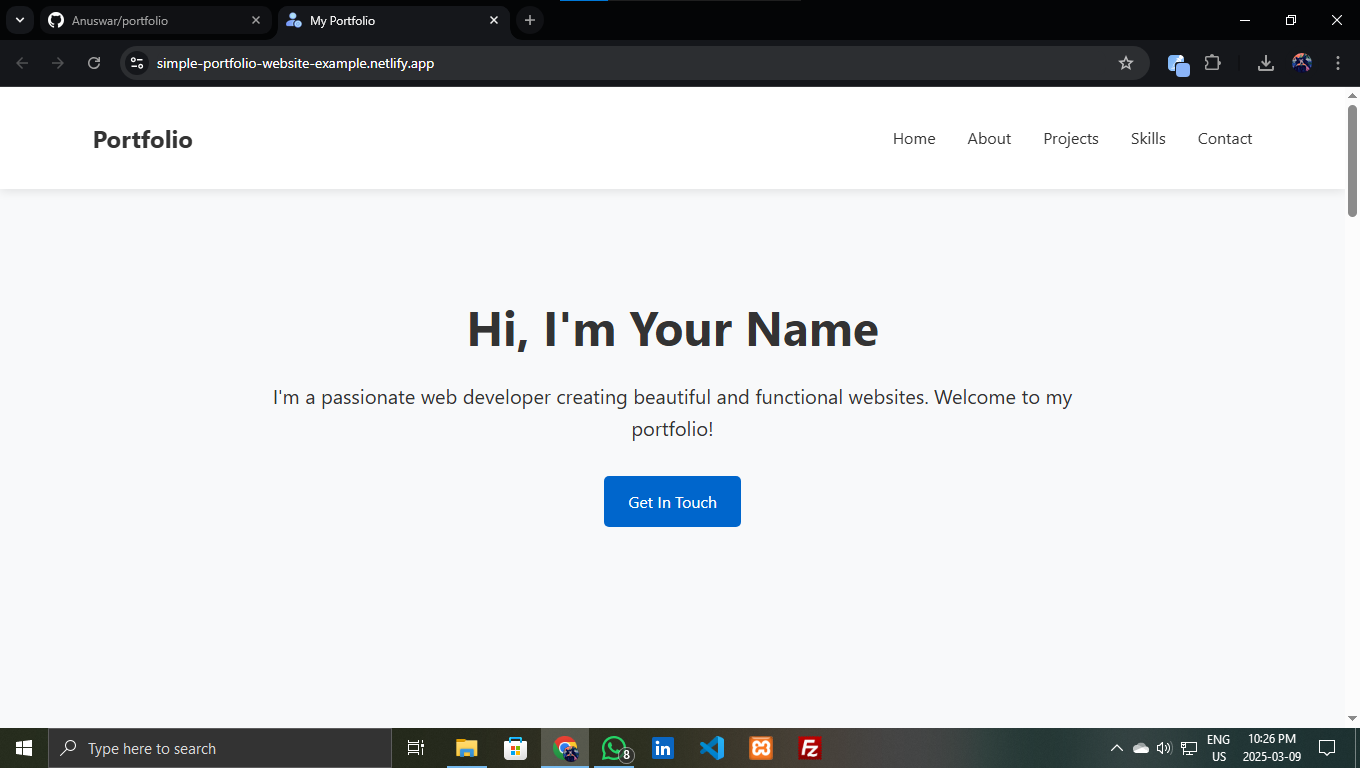This screenshot has width=1360, height=768.
Task: Click the Chrome profile avatar icon
Action: point(1301,62)
